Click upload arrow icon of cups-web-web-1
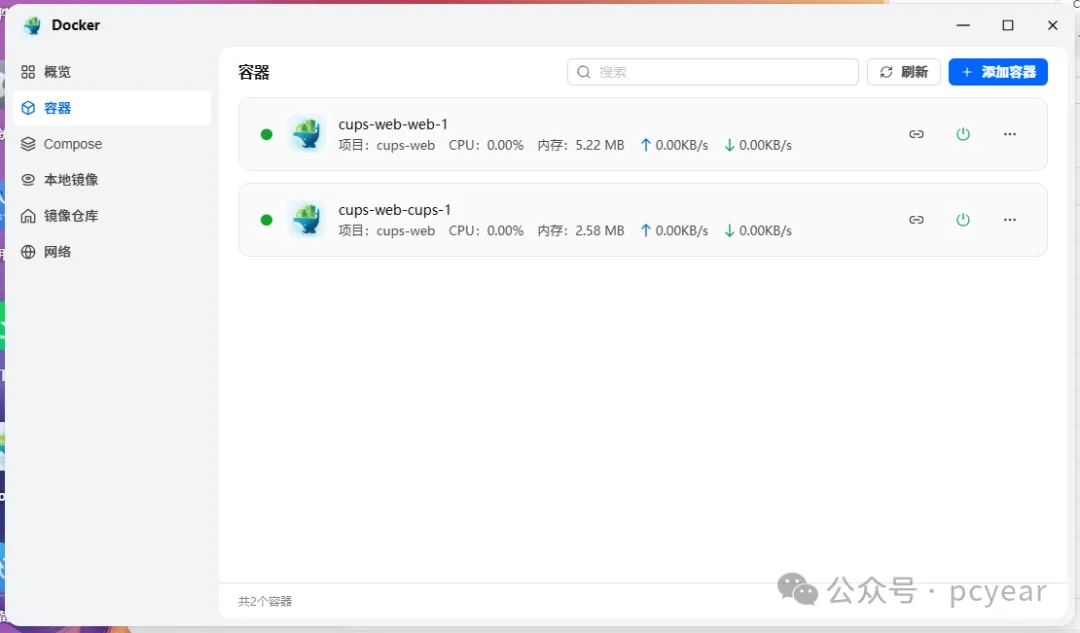The width and height of the screenshot is (1080, 633). pos(645,145)
